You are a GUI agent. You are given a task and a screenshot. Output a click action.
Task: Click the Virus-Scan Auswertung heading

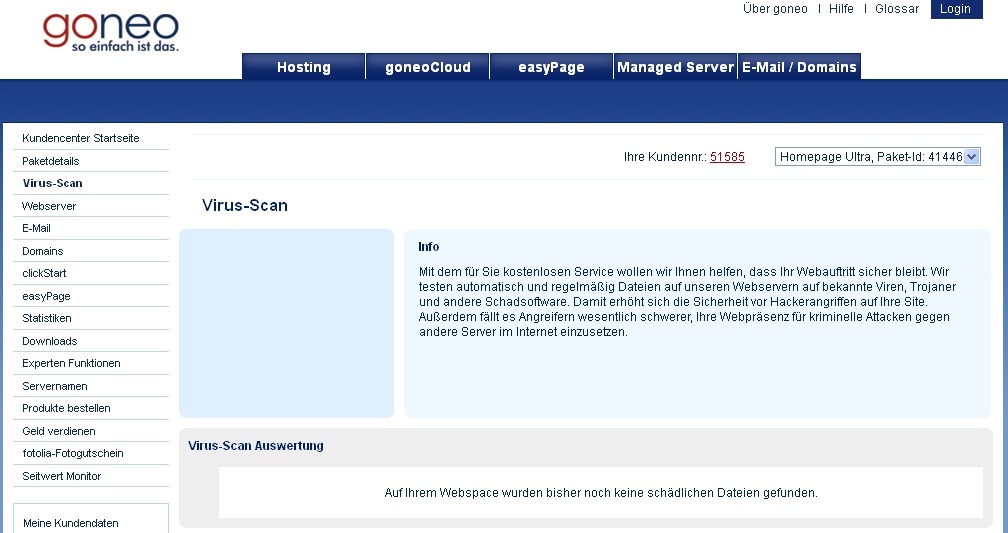[x=256, y=446]
